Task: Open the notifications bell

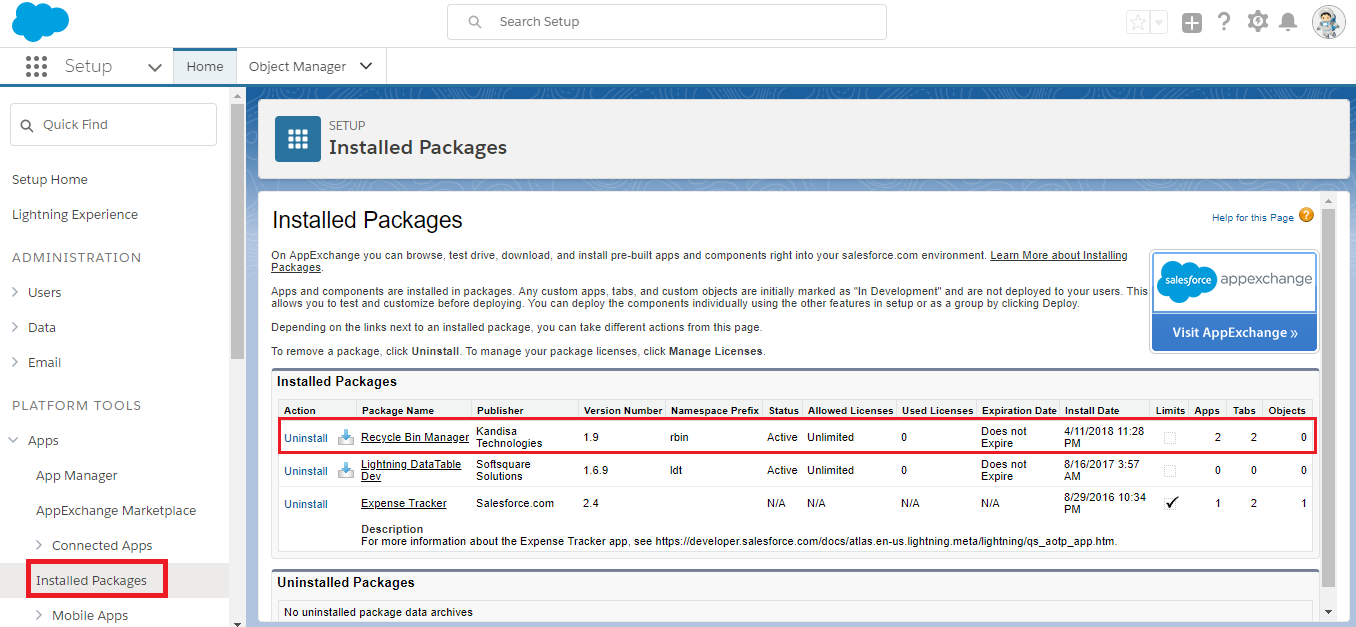Action: point(1288,22)
